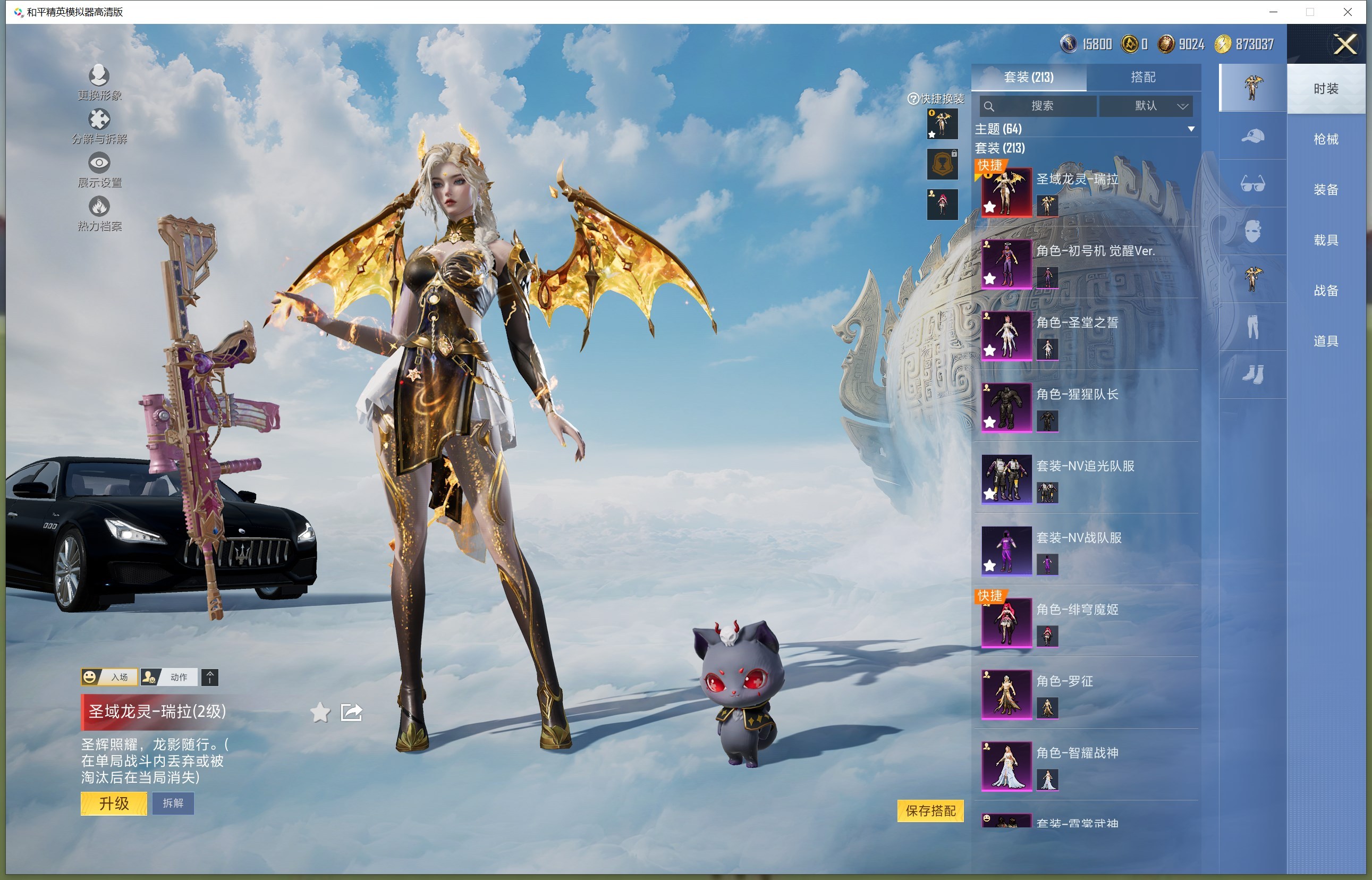Open the 装备 menu

click(x=1326, y=190)
